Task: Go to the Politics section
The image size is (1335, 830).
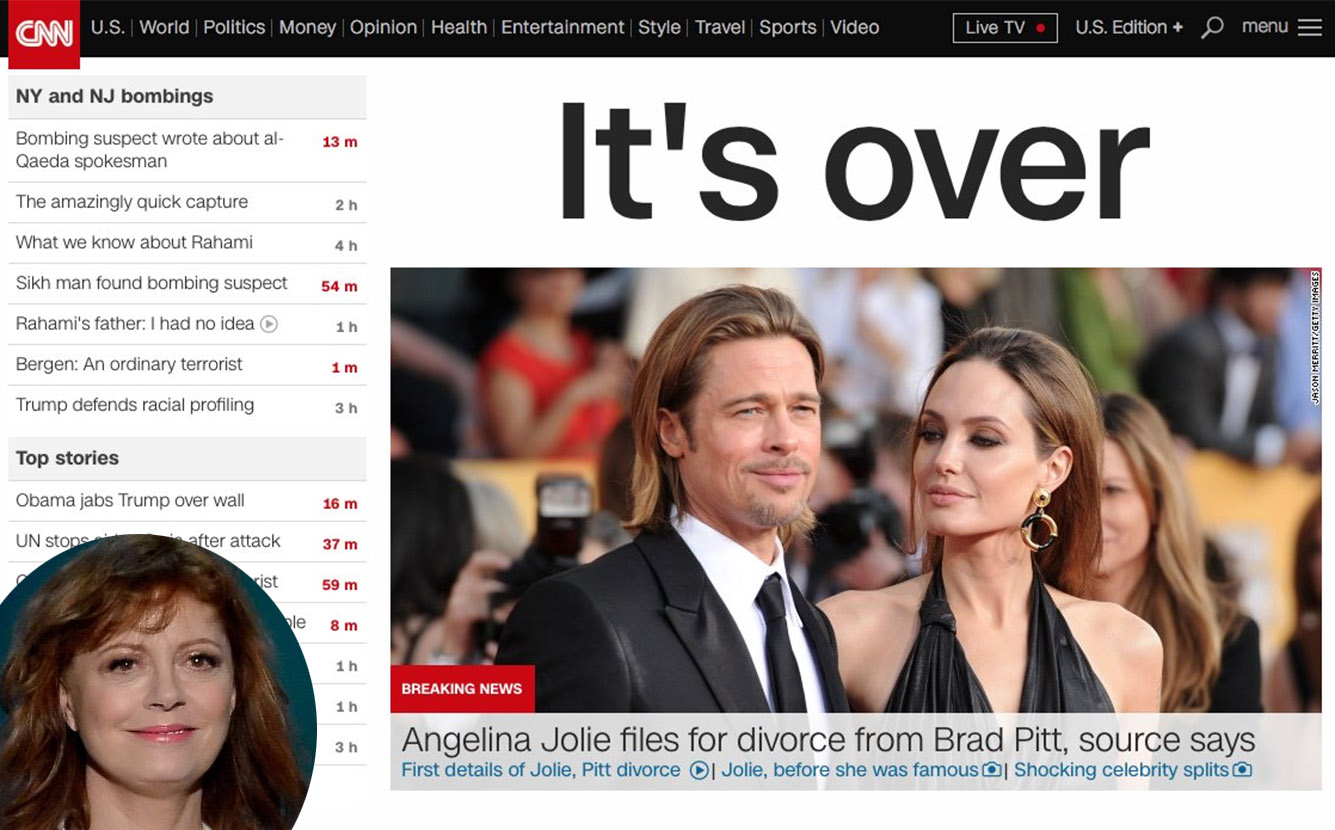Action: click(234, 28)
